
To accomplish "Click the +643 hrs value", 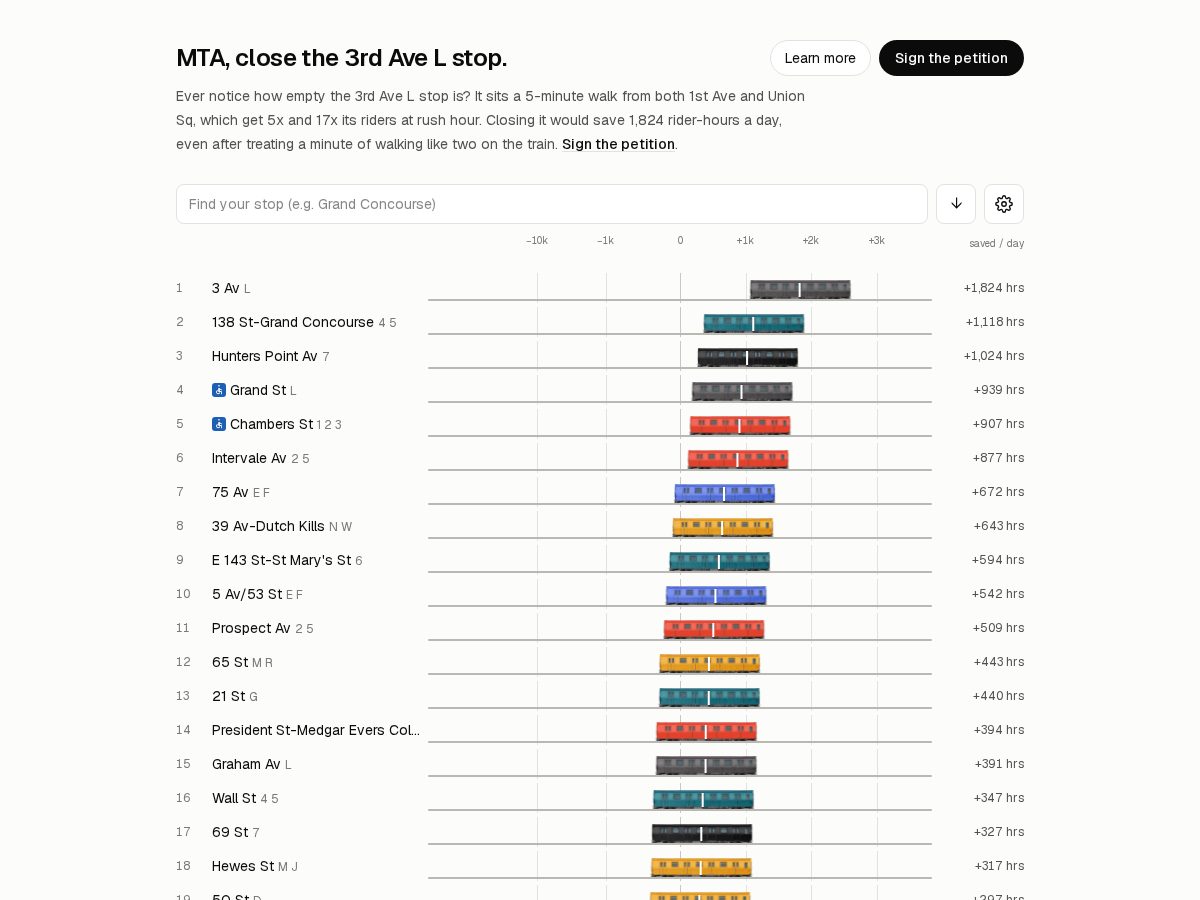I will tap(999, 526).
